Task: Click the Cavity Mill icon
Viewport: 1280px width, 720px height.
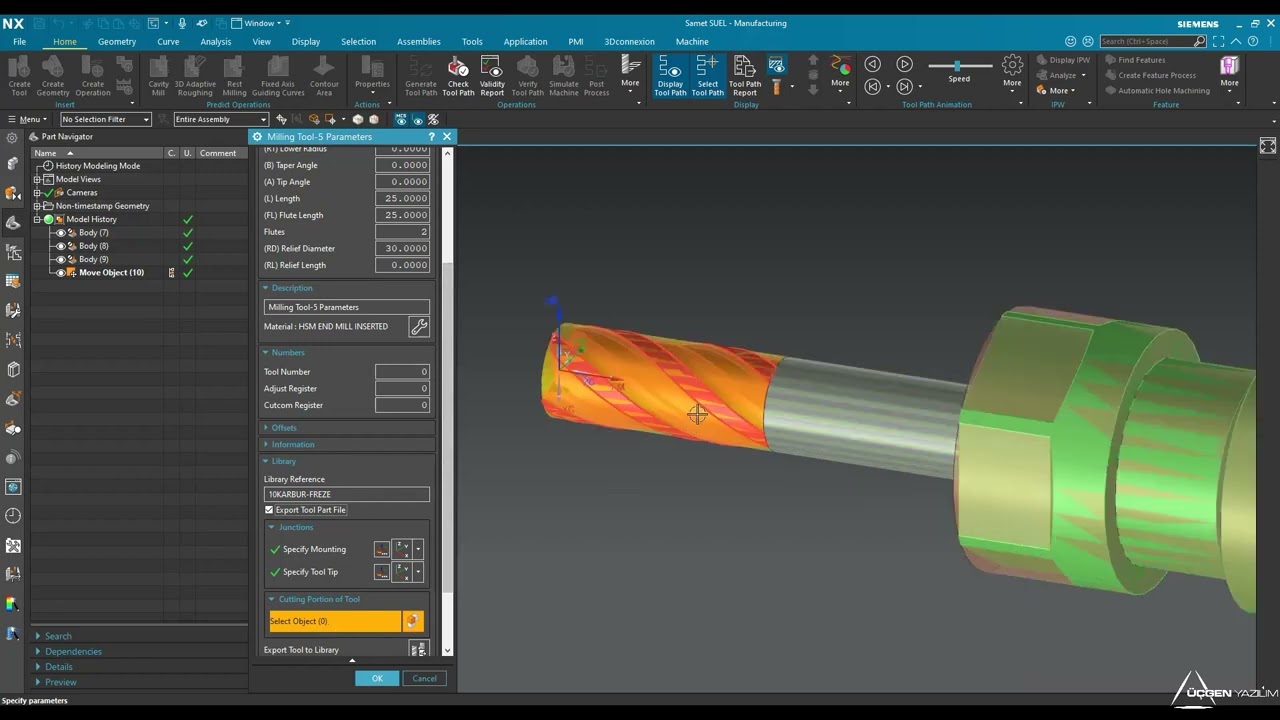Action: [x=158, y=76]
